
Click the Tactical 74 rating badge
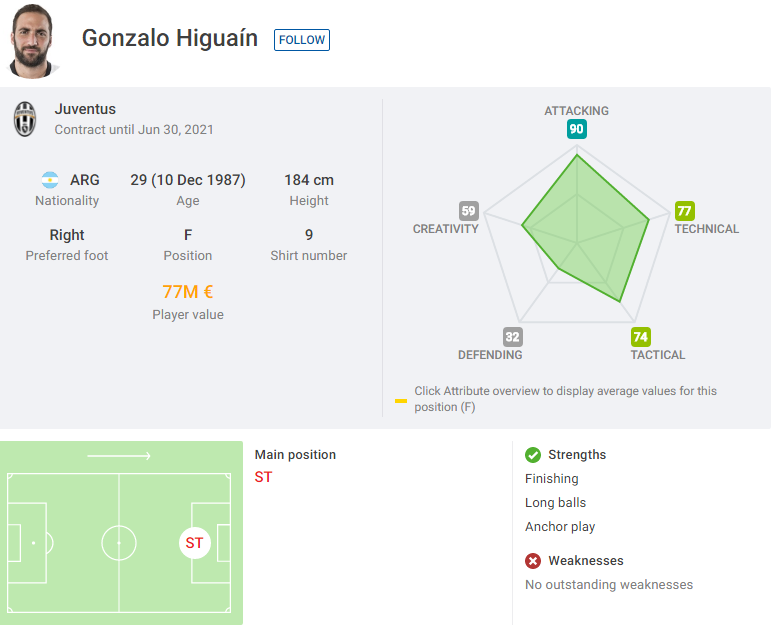(641, 337)
